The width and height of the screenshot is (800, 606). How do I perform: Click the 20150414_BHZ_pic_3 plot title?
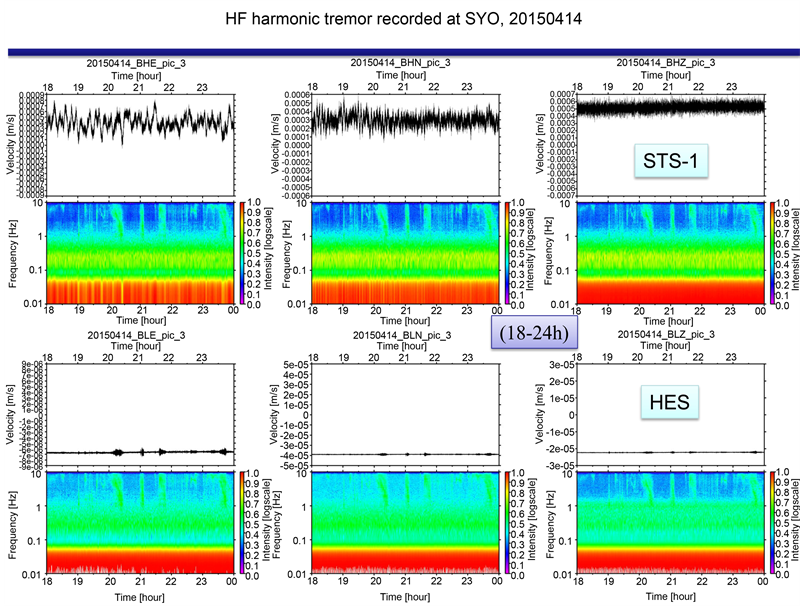tap(670, 62)
